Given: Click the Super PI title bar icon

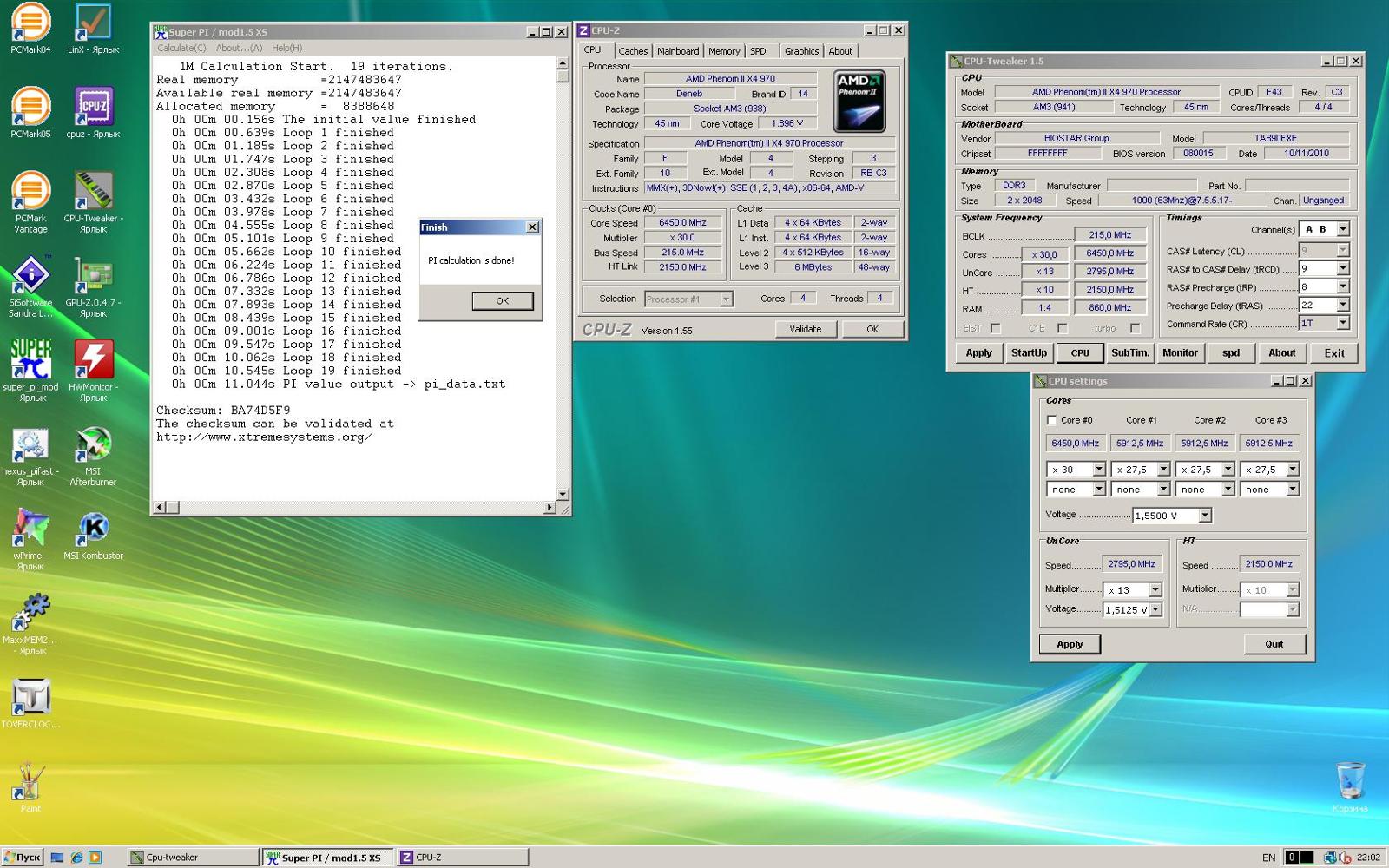Looking at the screenshot, I should point(161,32).
